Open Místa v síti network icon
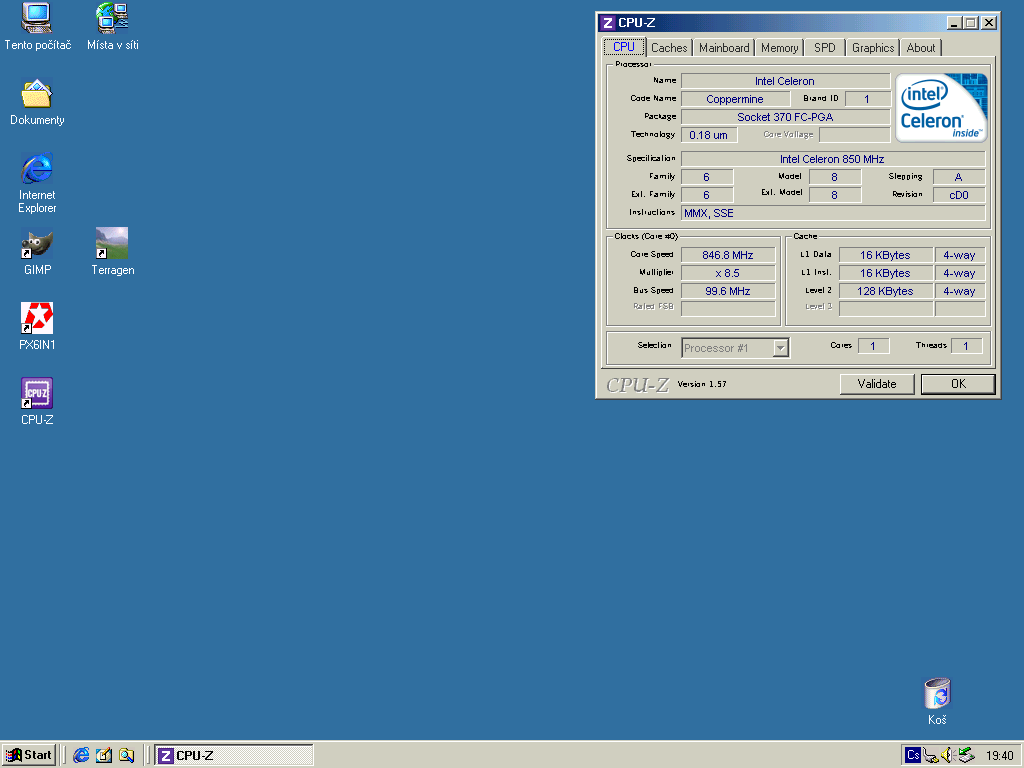Viewport: 1024px width, 768px height. [x=112, y=19]
